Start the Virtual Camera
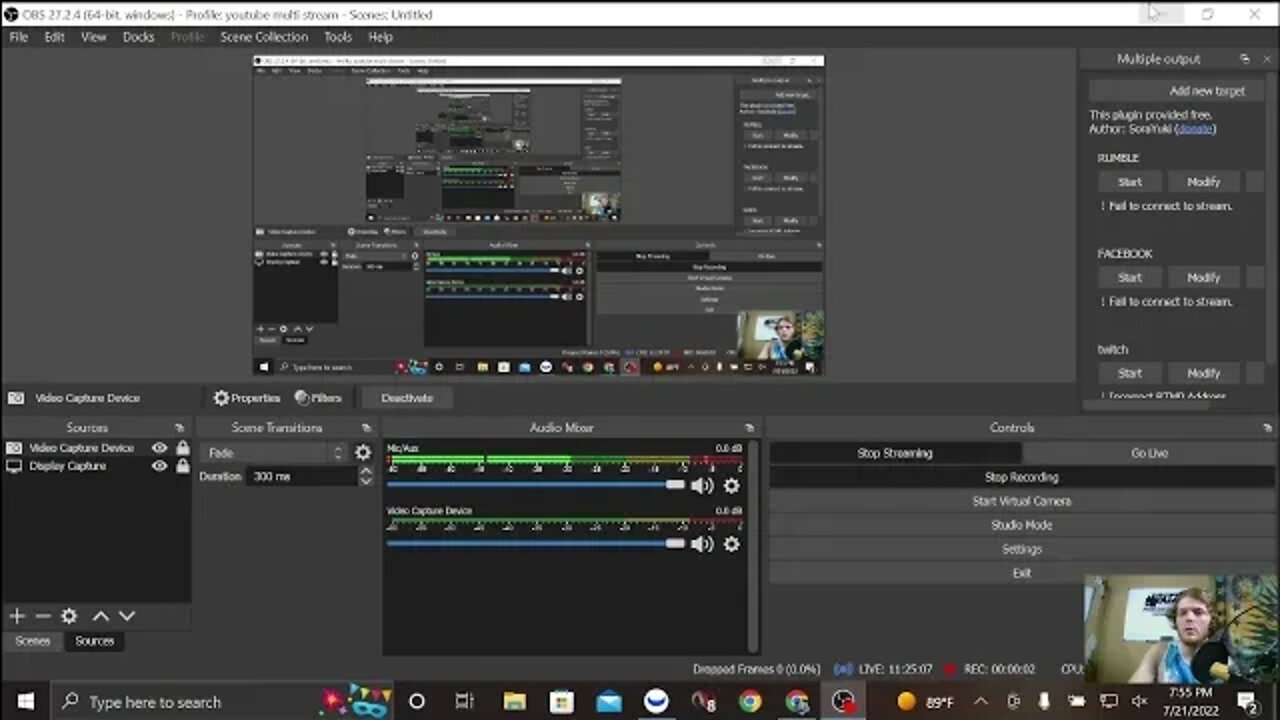Screen dimensions: 1280x720 [1021, 501]
